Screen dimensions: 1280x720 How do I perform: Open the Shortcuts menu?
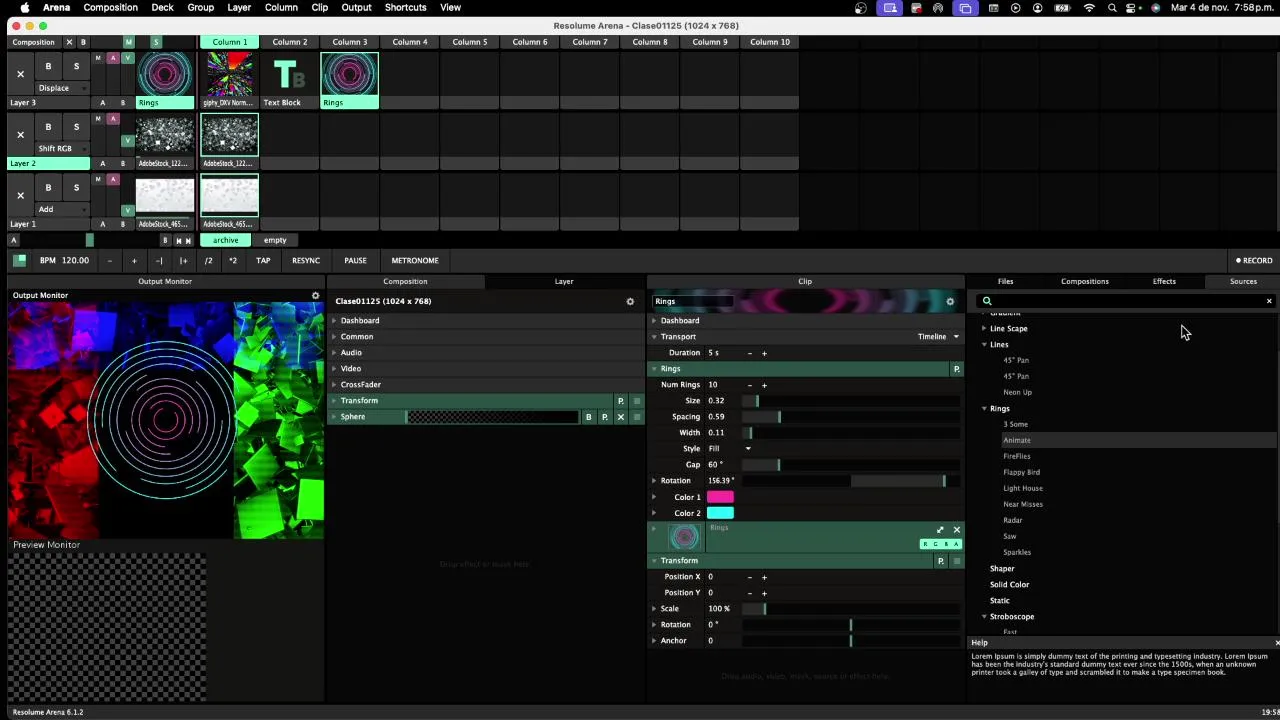(x=405, y=7)
